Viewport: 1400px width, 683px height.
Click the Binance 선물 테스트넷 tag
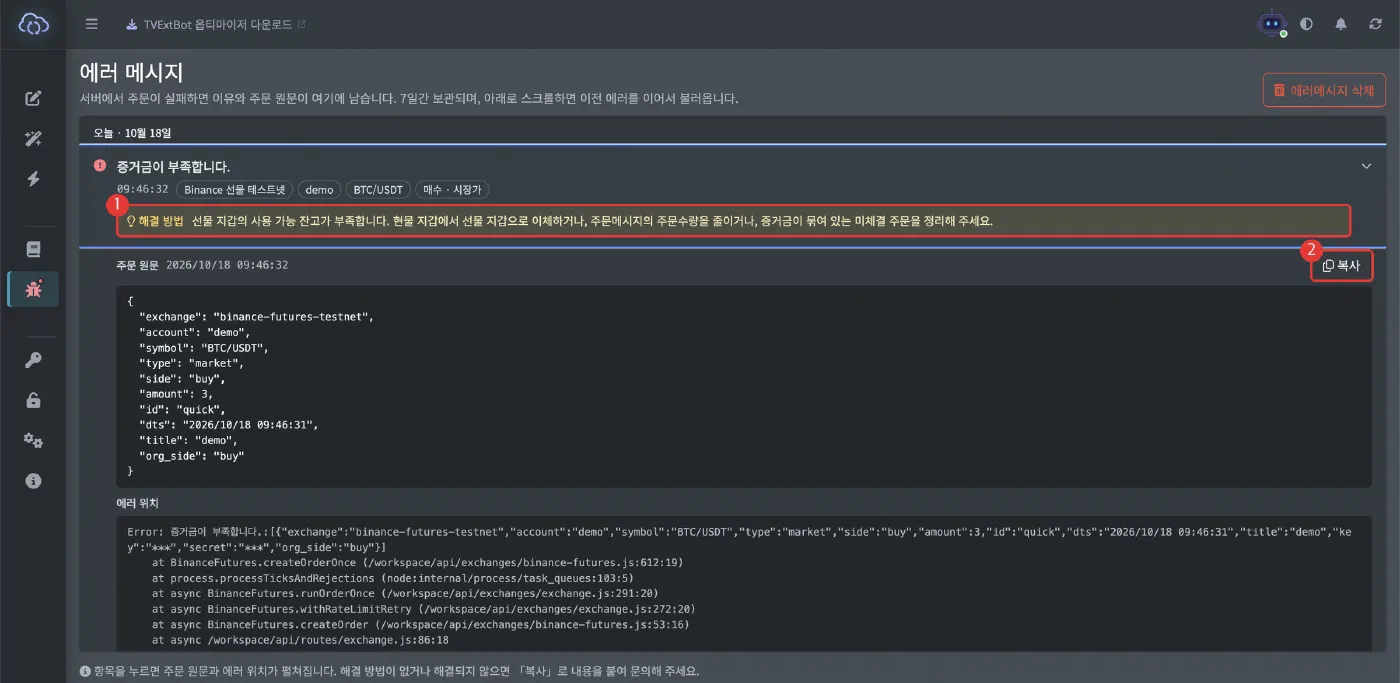[235, 190]
